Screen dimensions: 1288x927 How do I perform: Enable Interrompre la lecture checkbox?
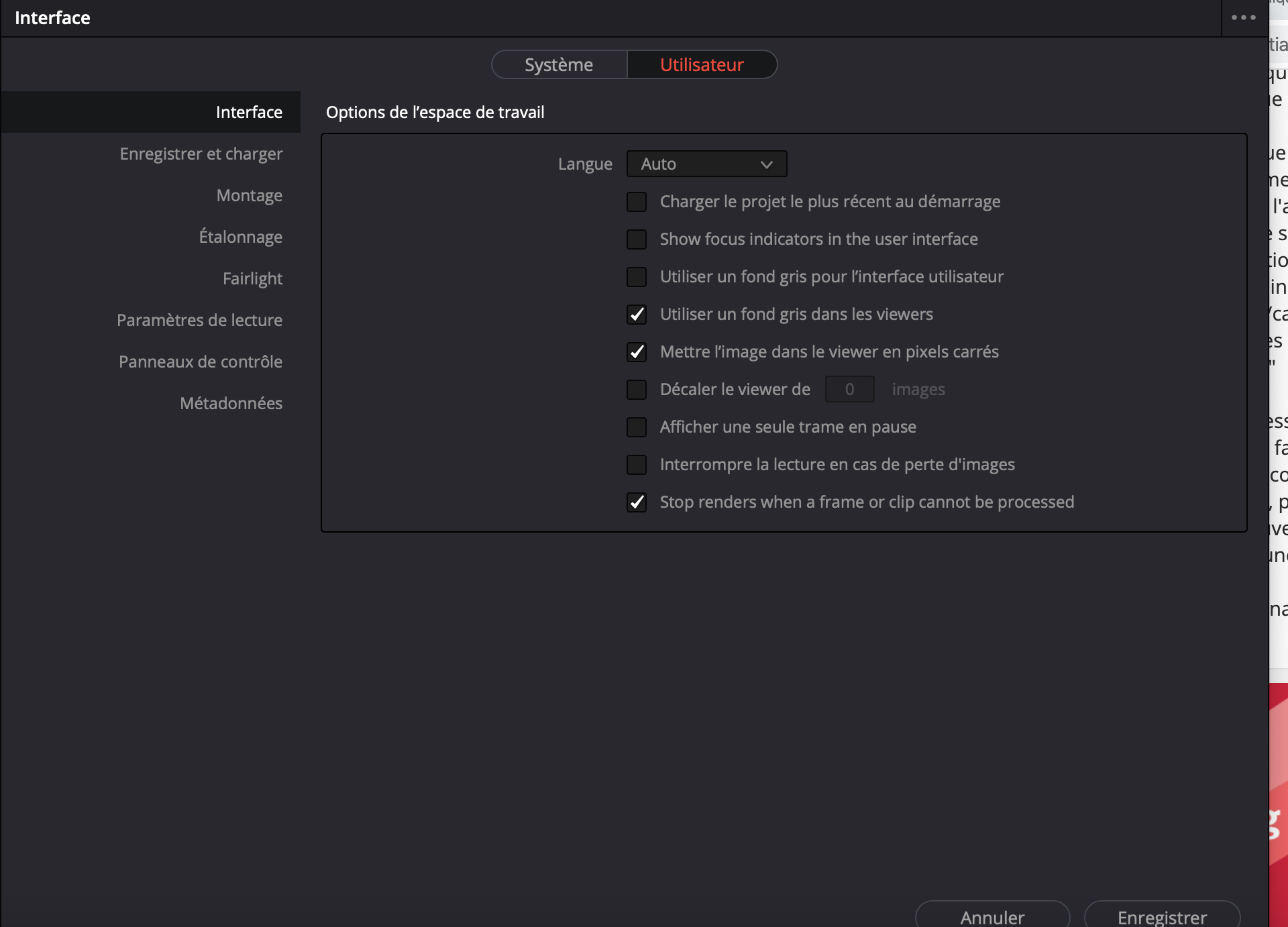(637, 465)
